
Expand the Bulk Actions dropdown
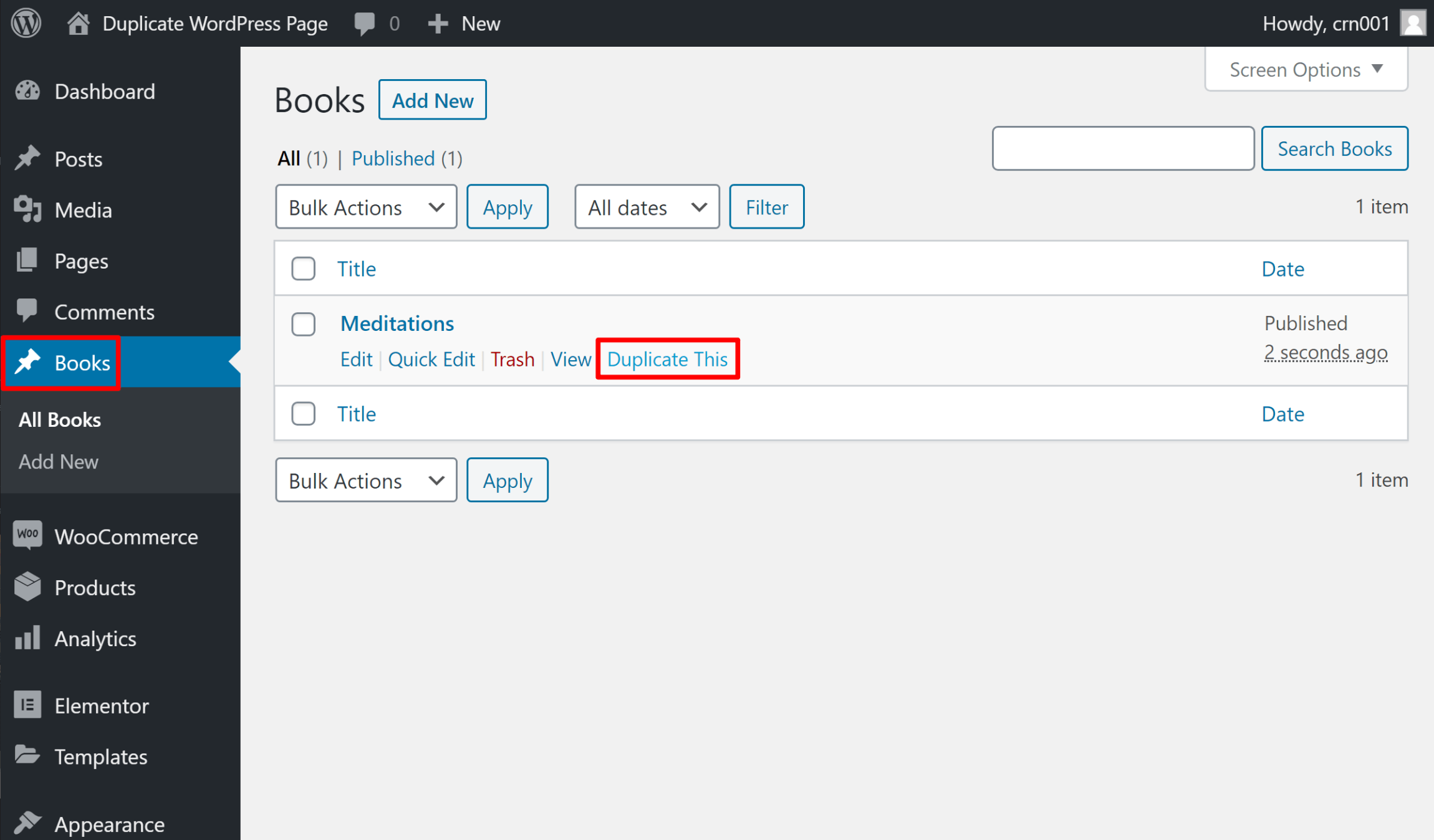click(363, 207)
